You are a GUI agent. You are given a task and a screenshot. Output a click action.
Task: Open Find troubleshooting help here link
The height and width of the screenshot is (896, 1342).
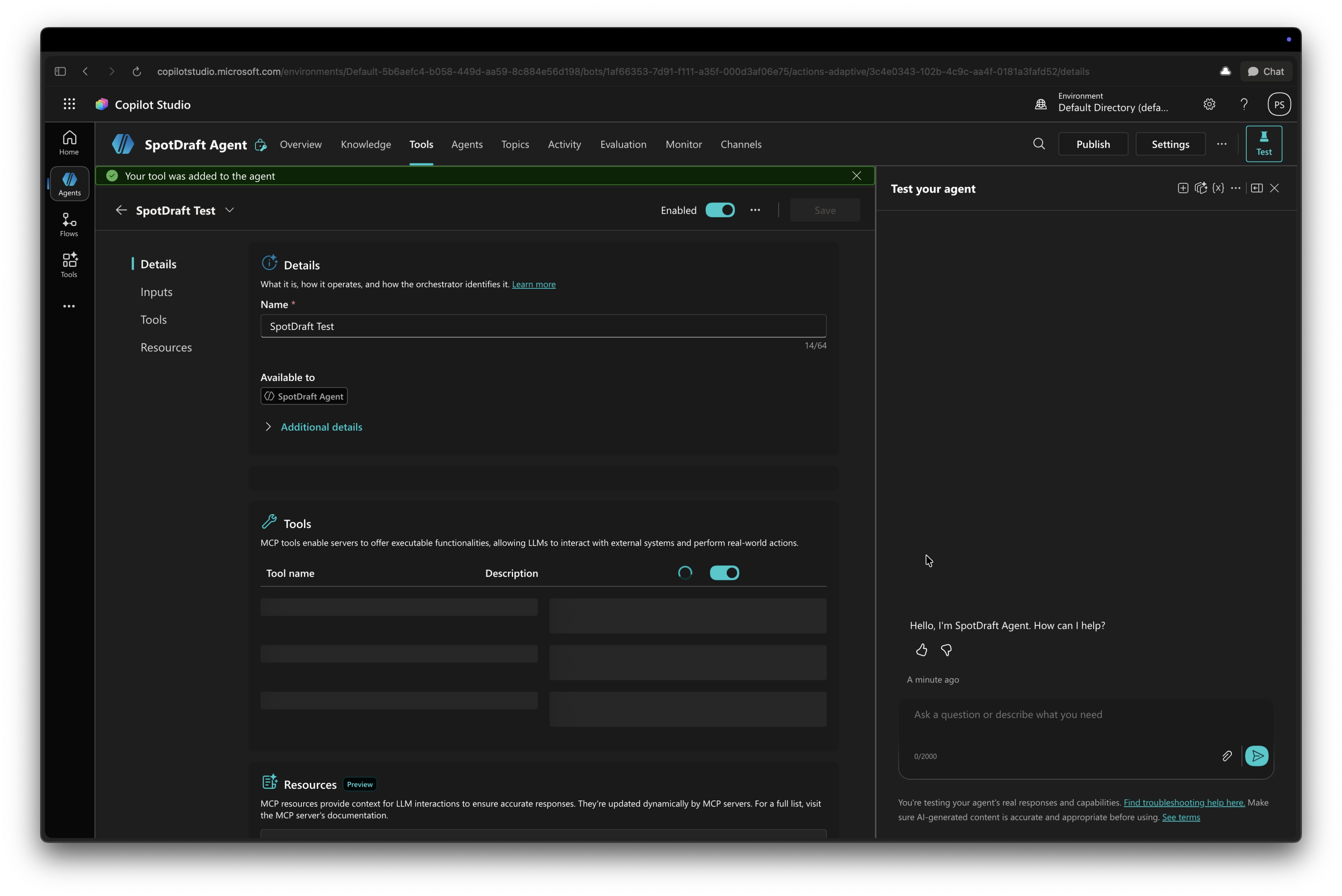pos(1184,802)
